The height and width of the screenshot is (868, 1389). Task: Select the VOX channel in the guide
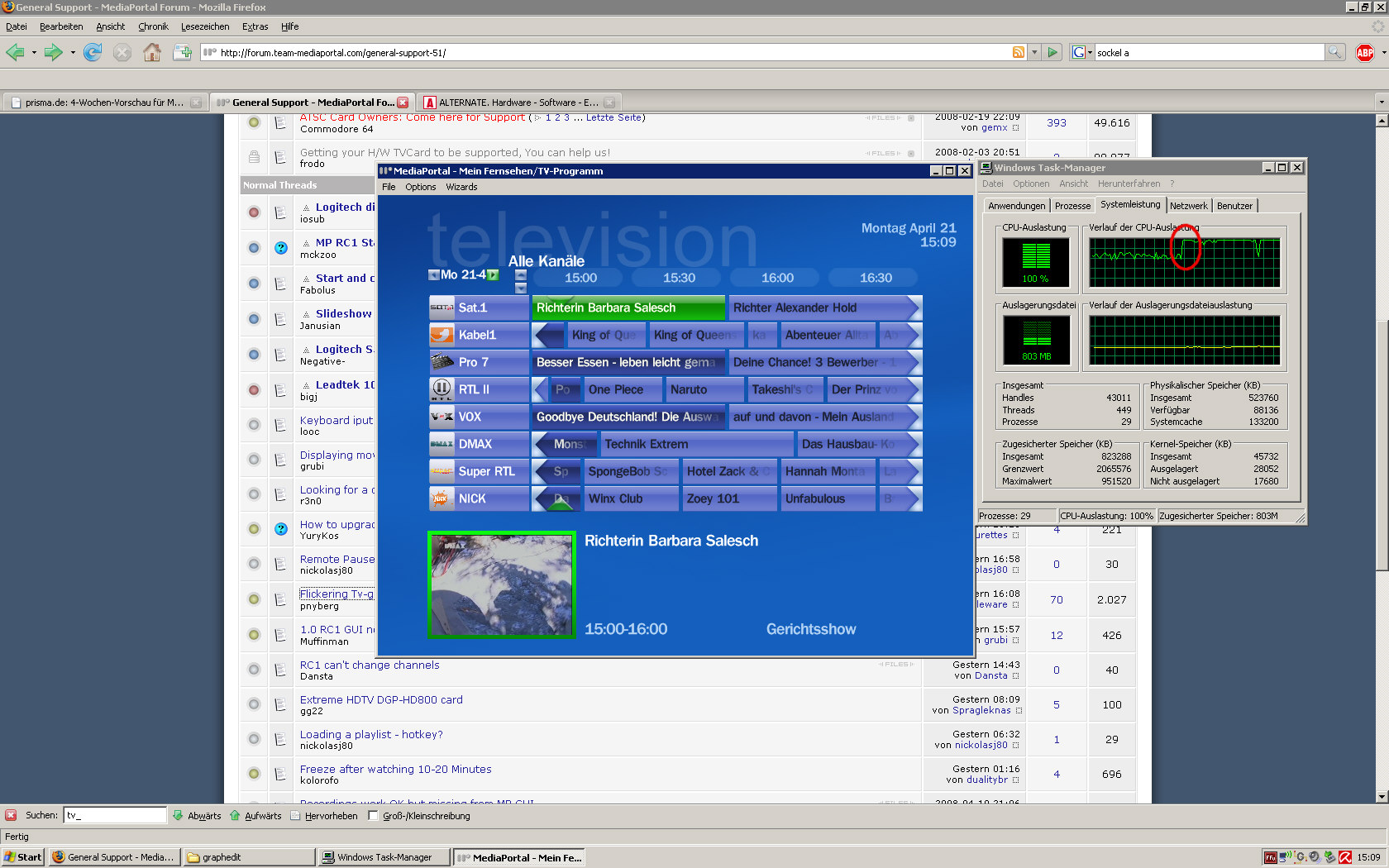tap(479, 417)
